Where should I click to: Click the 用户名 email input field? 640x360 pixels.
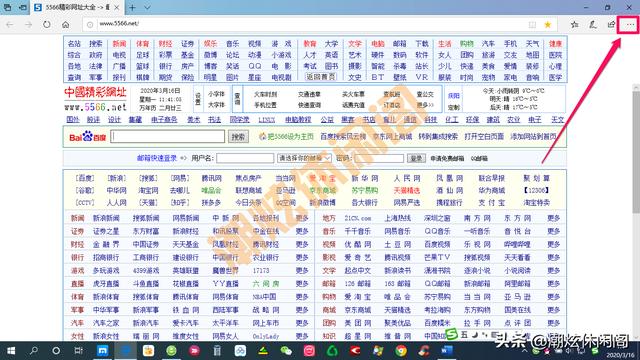click(245, 158)
